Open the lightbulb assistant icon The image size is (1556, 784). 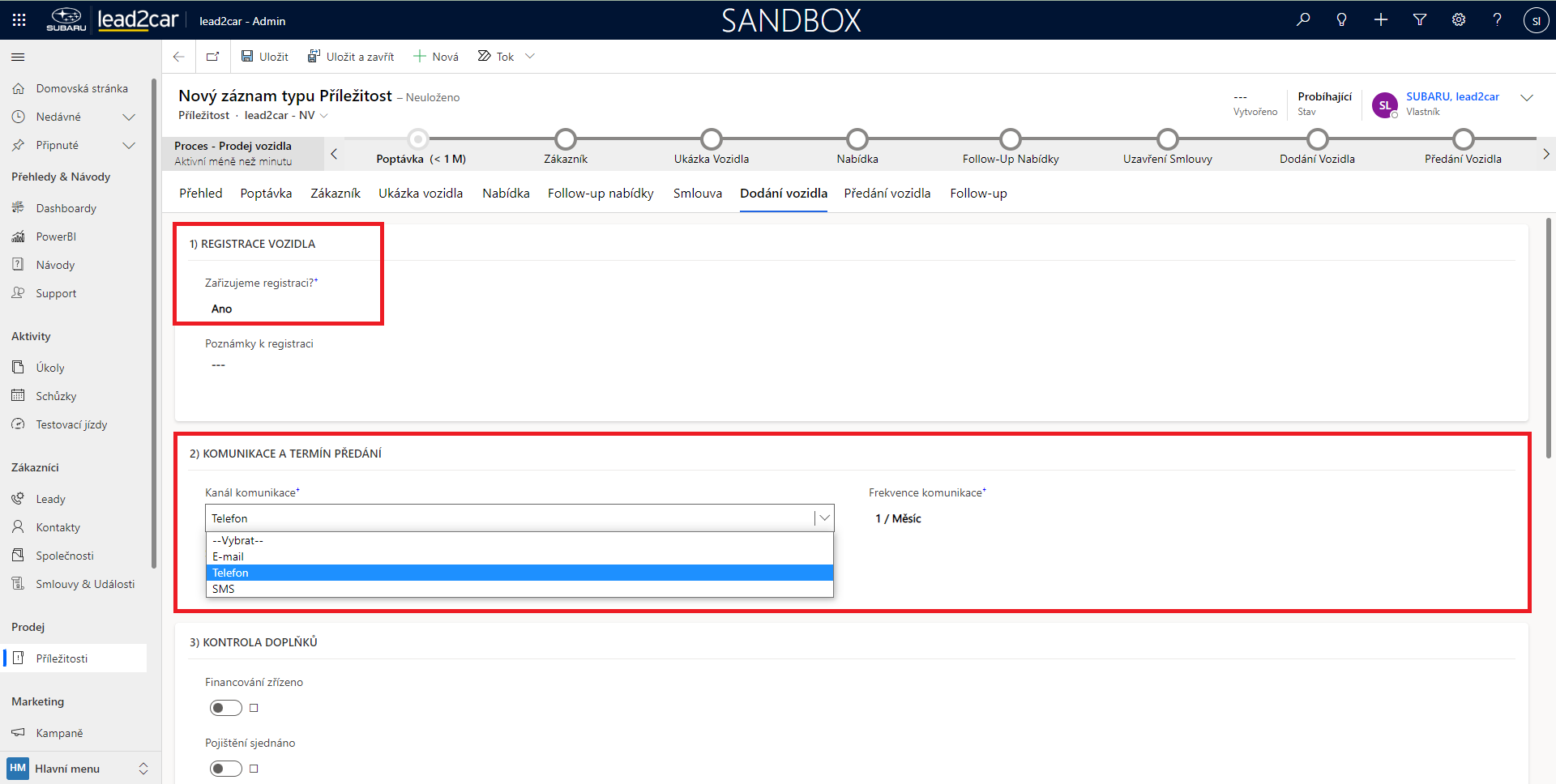point(1342,19)
